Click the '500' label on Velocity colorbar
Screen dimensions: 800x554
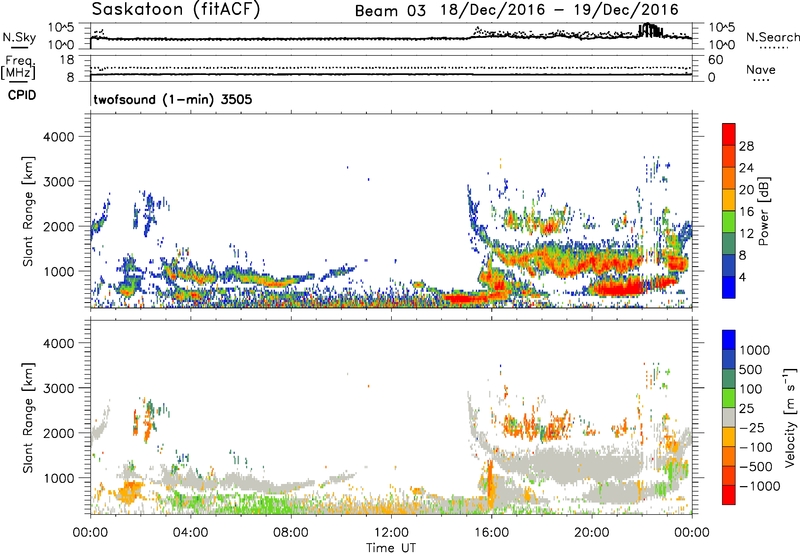coord(750,370)
